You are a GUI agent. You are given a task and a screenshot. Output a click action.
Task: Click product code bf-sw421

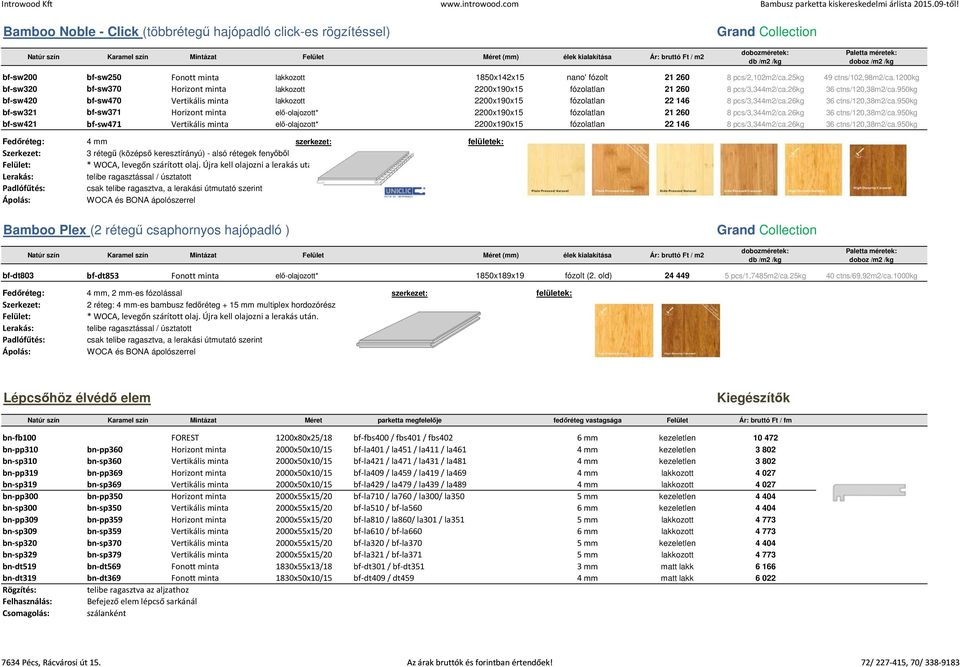[x=20, y=124]
